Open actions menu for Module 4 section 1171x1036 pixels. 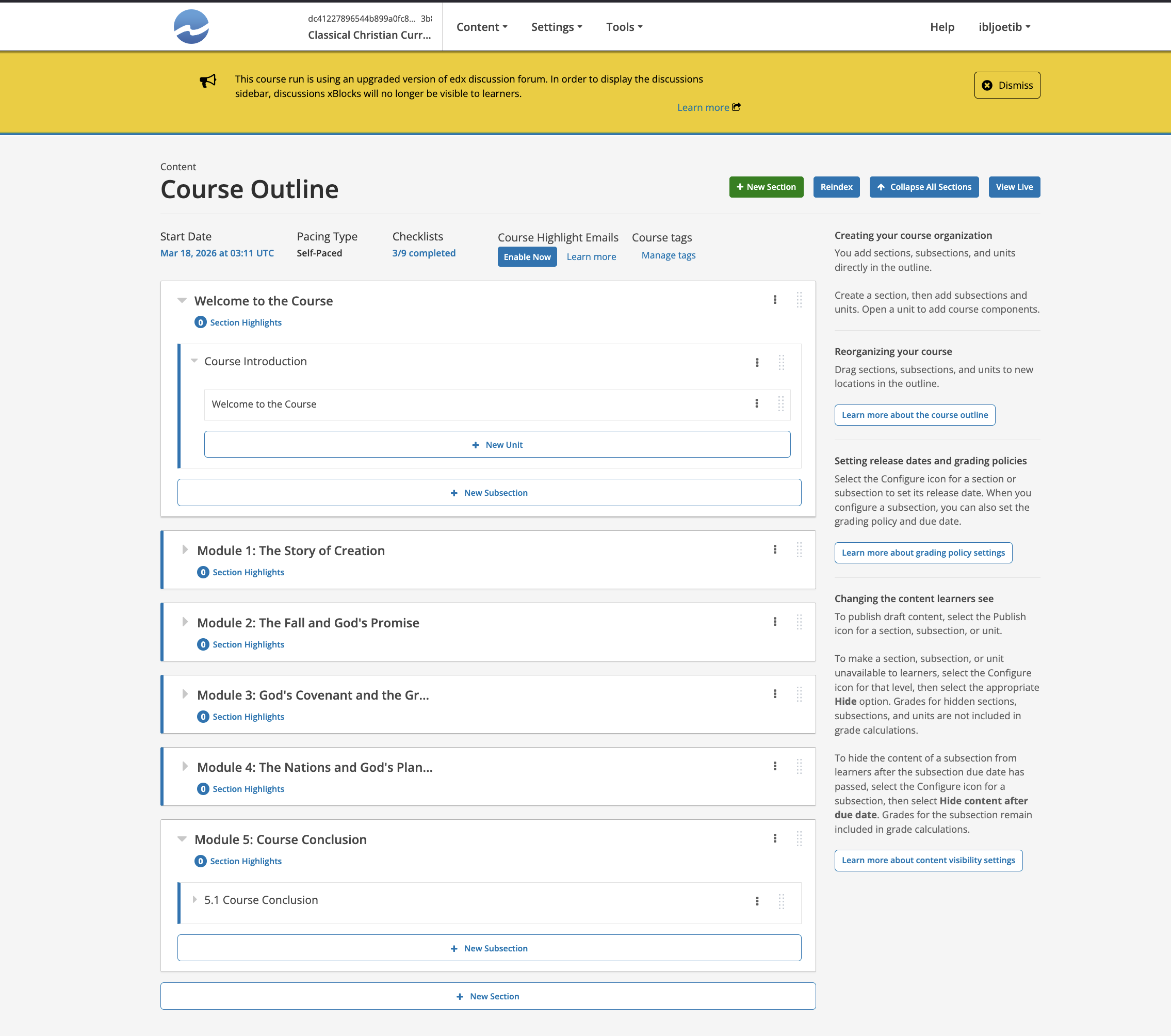[775, 766]
